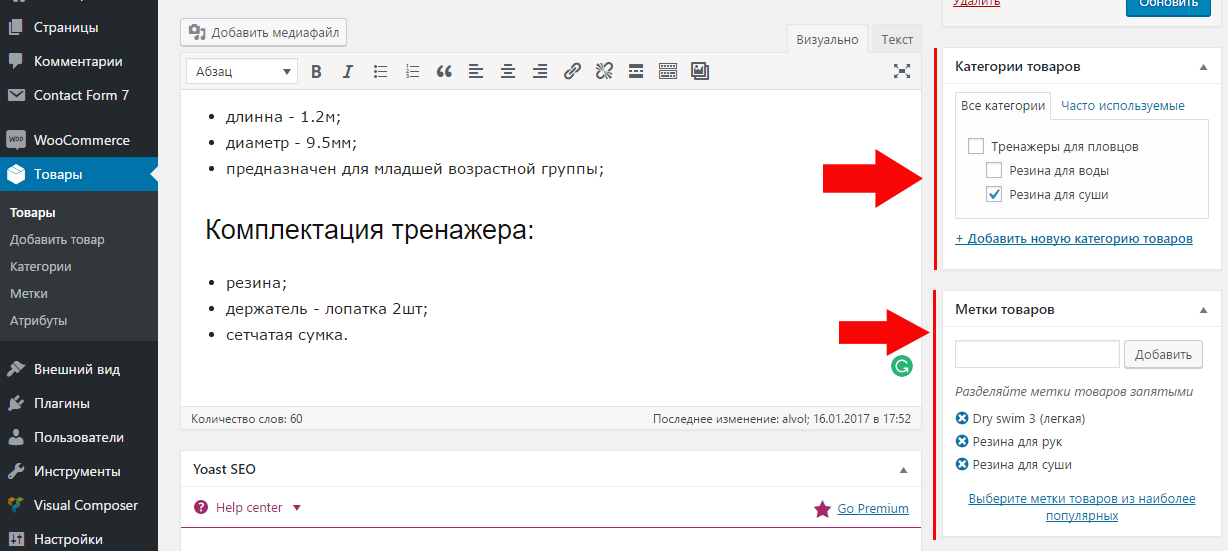Click the Количество слов: 60 status text
1228x551 pixels.
246,419
